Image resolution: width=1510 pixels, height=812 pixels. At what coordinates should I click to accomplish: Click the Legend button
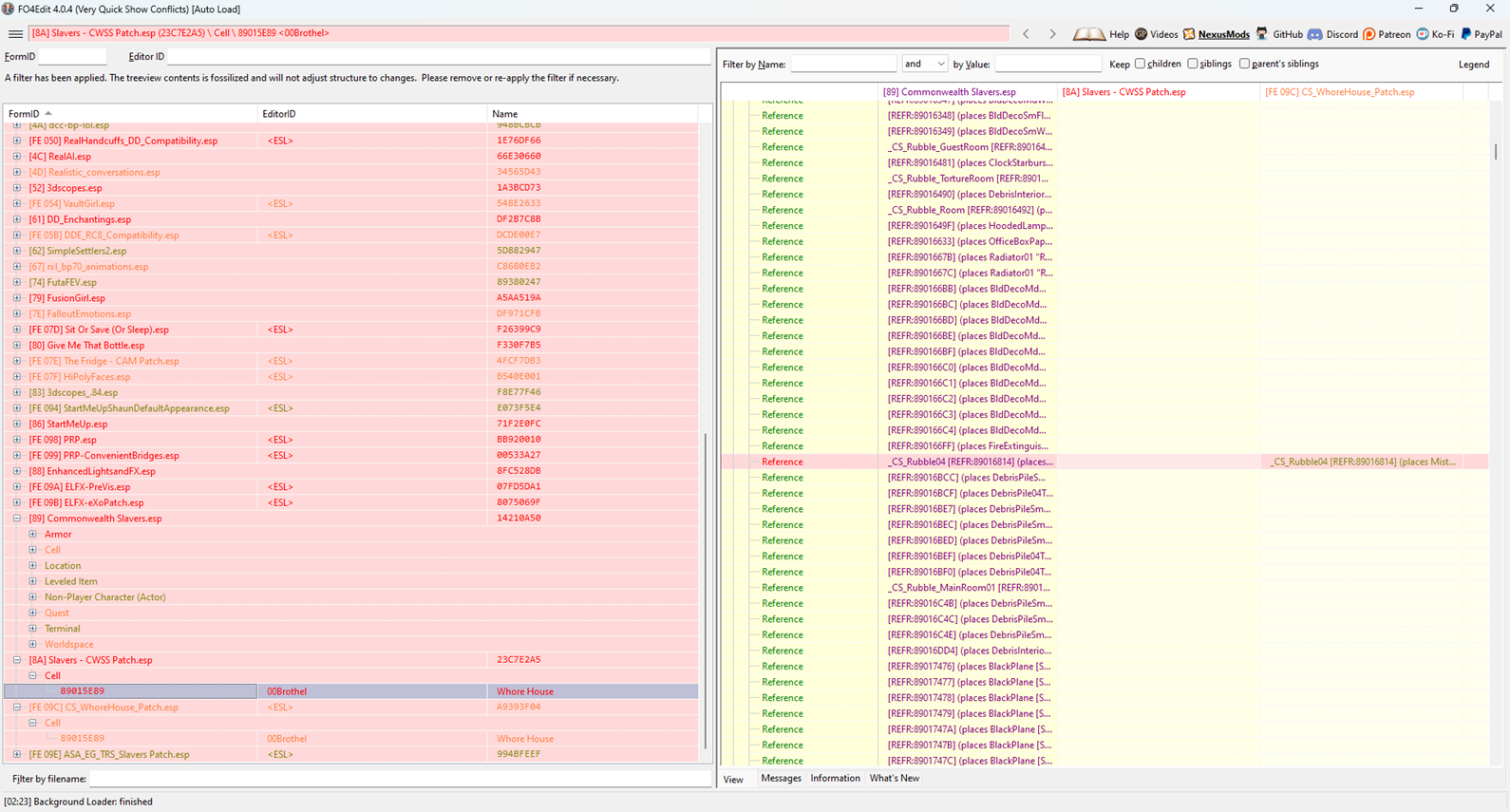tap(1474, 64)
